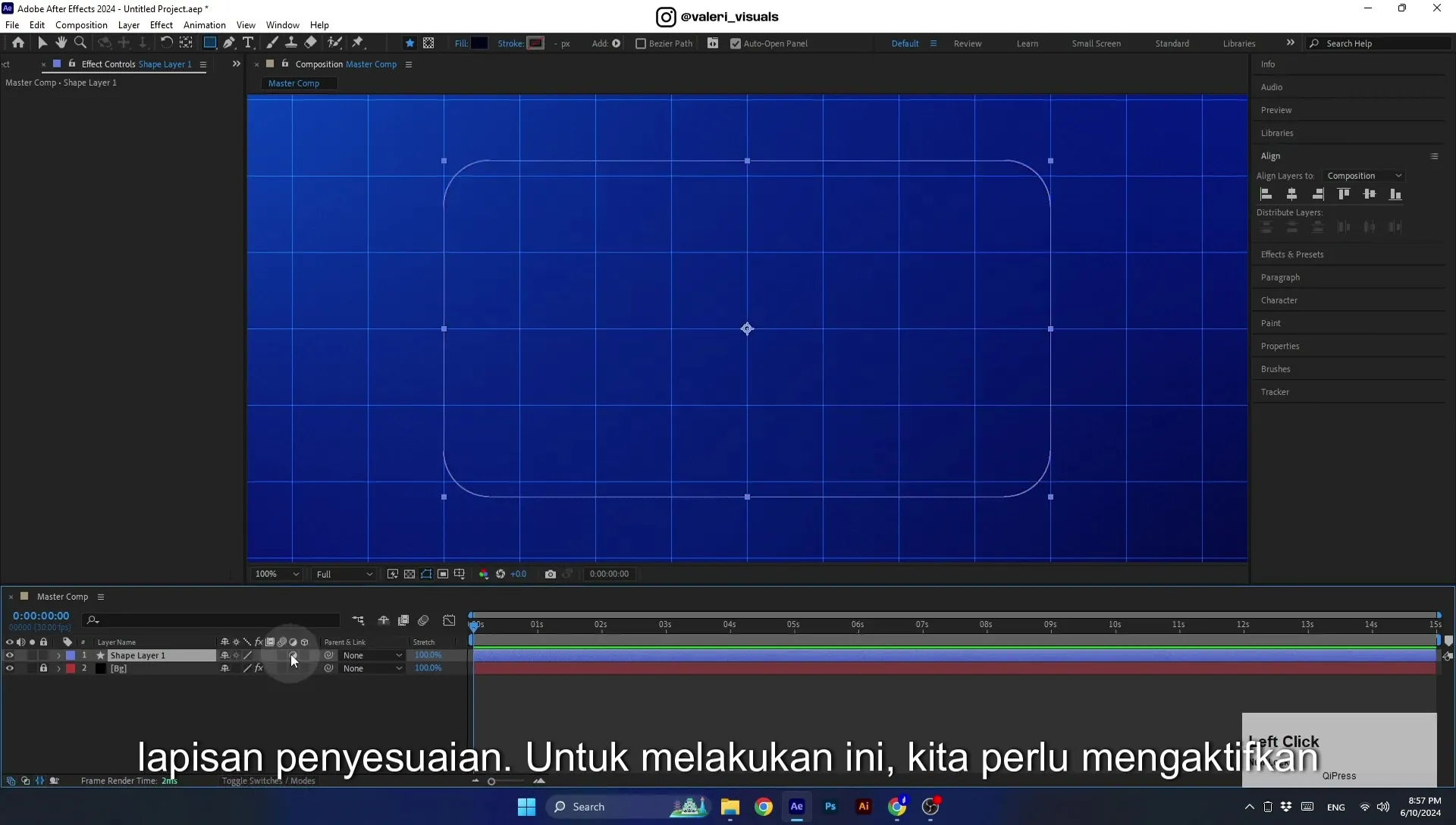Hide Shape Layer 1 with eye icon
Screen dimensions: 1456x825
point(9,655)
